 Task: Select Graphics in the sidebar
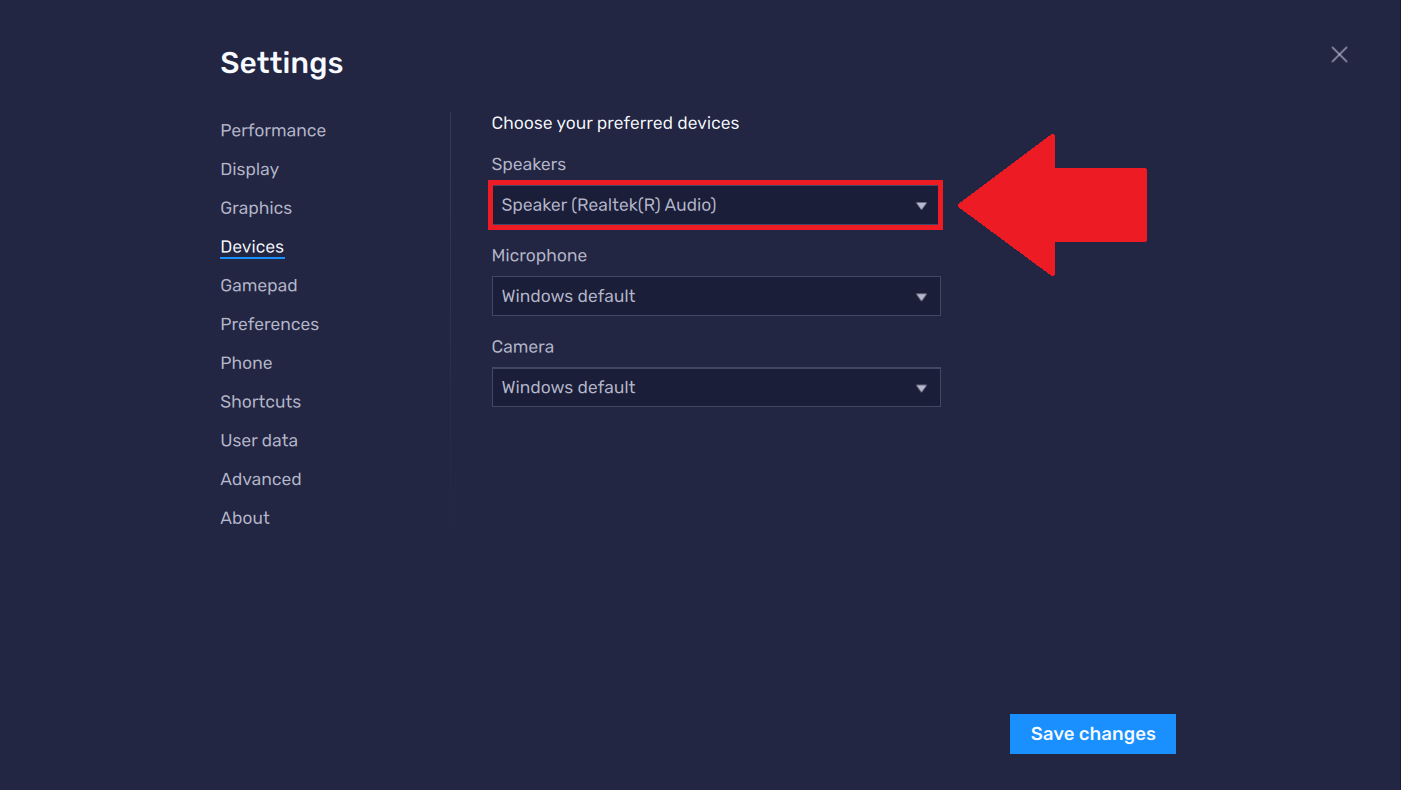coord(256,208)
